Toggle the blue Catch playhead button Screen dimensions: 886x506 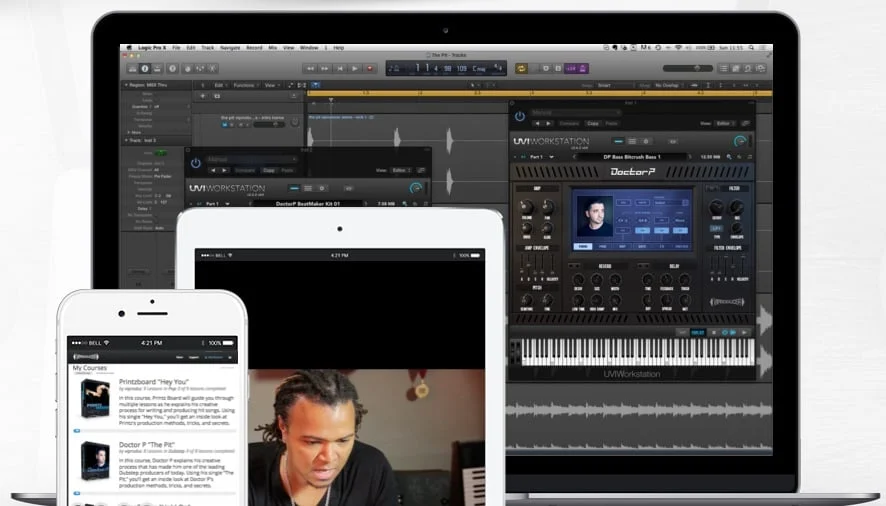(316, 85)
